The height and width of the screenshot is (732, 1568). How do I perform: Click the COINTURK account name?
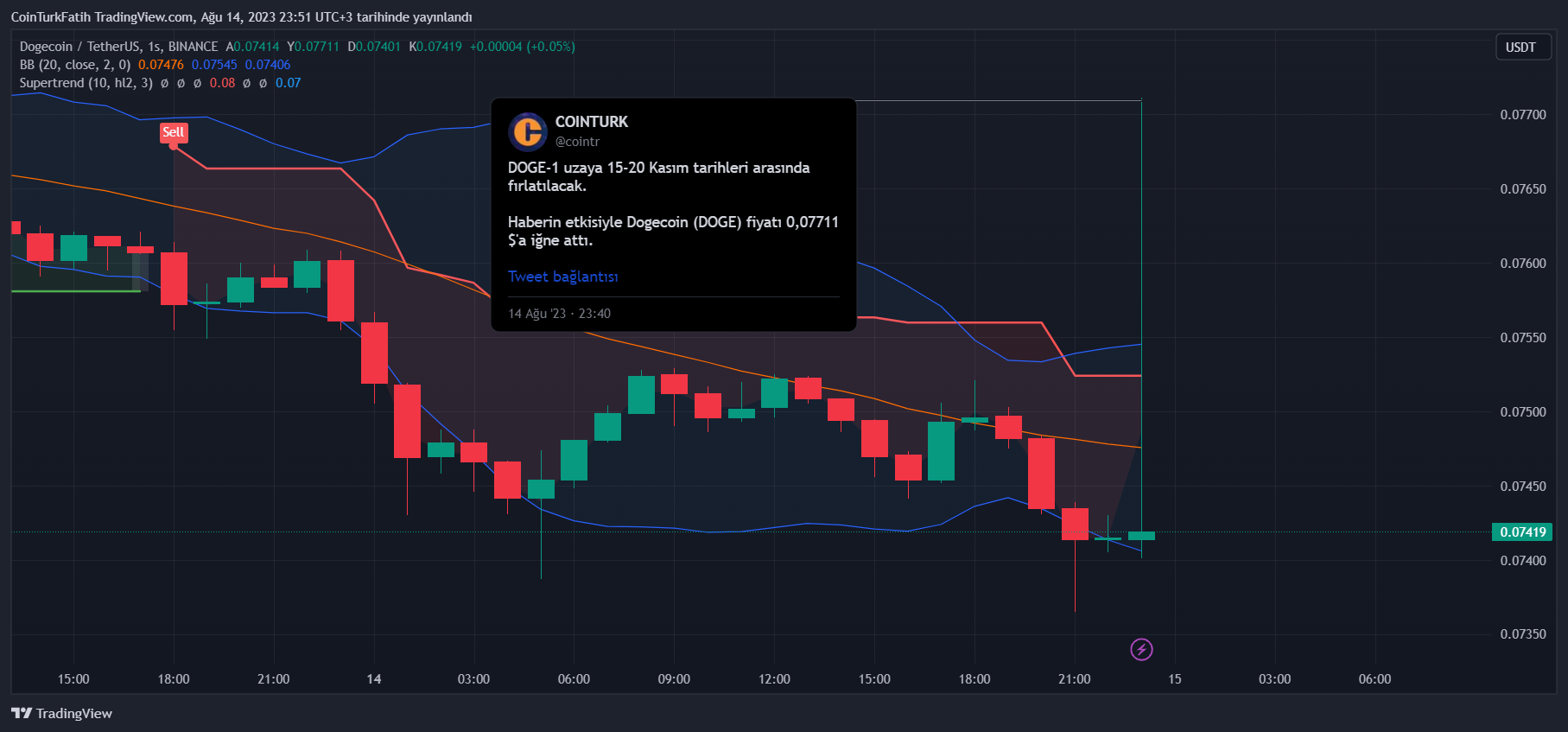[592, 122]
